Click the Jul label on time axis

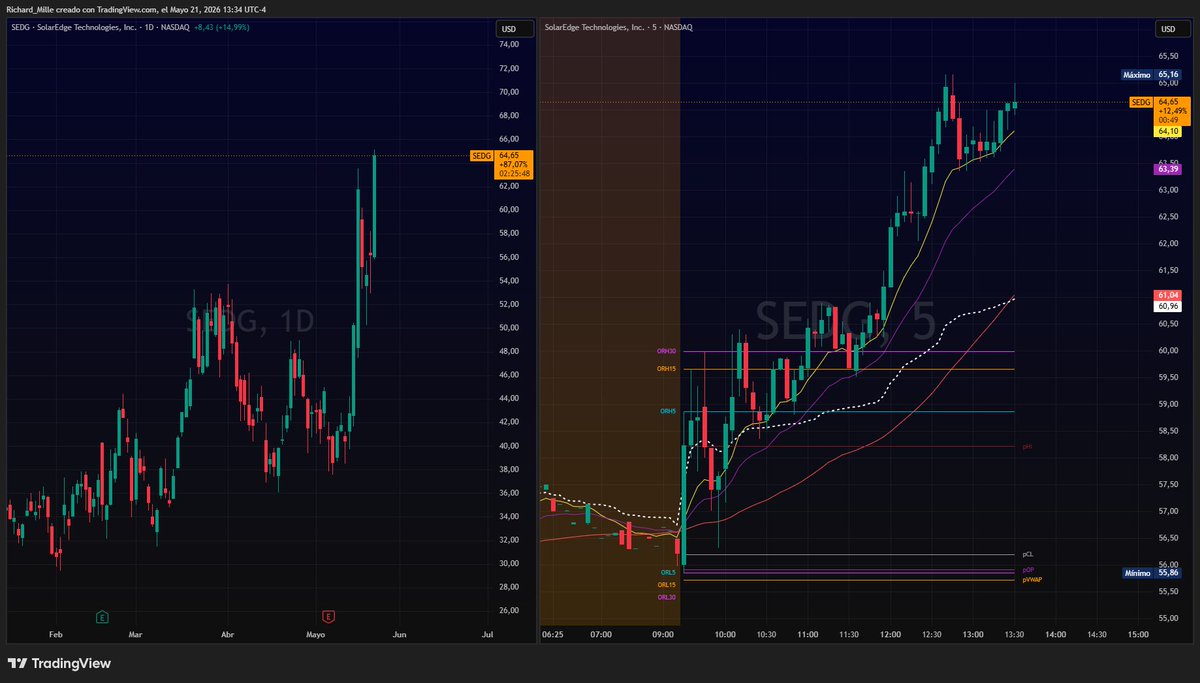coord(487,635)
